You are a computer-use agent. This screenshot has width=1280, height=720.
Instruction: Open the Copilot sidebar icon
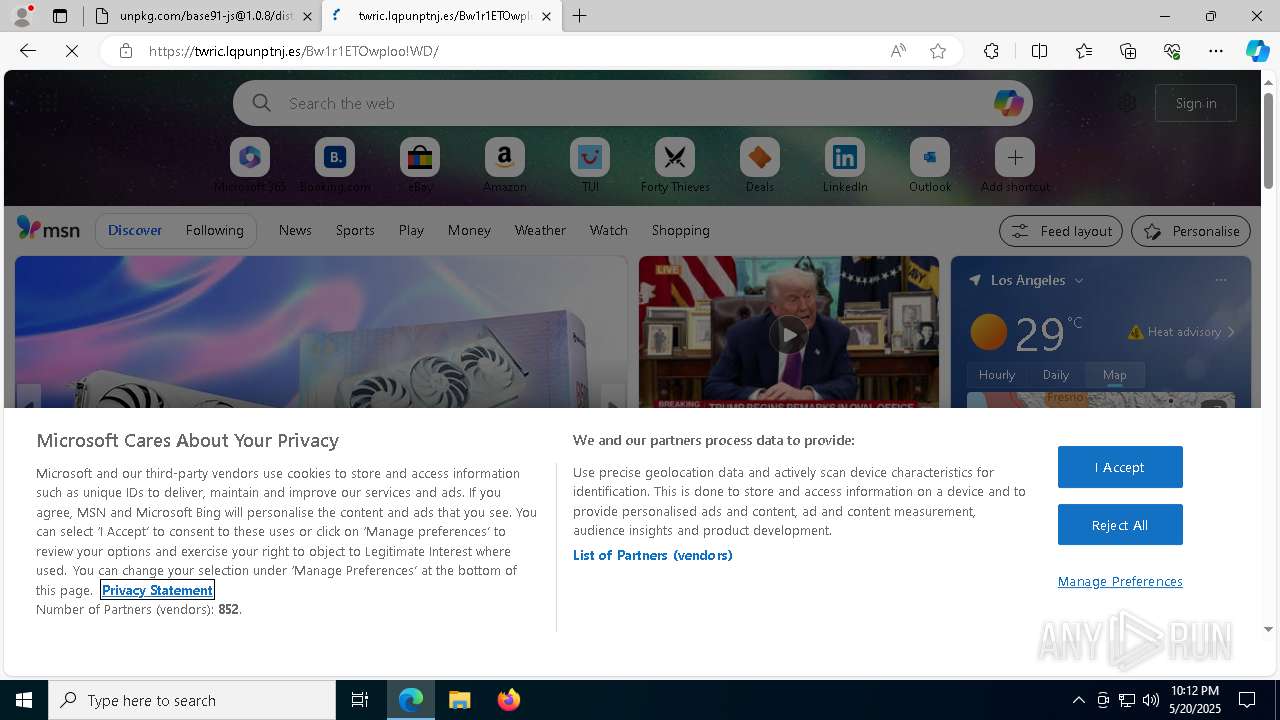(1258, 51)
